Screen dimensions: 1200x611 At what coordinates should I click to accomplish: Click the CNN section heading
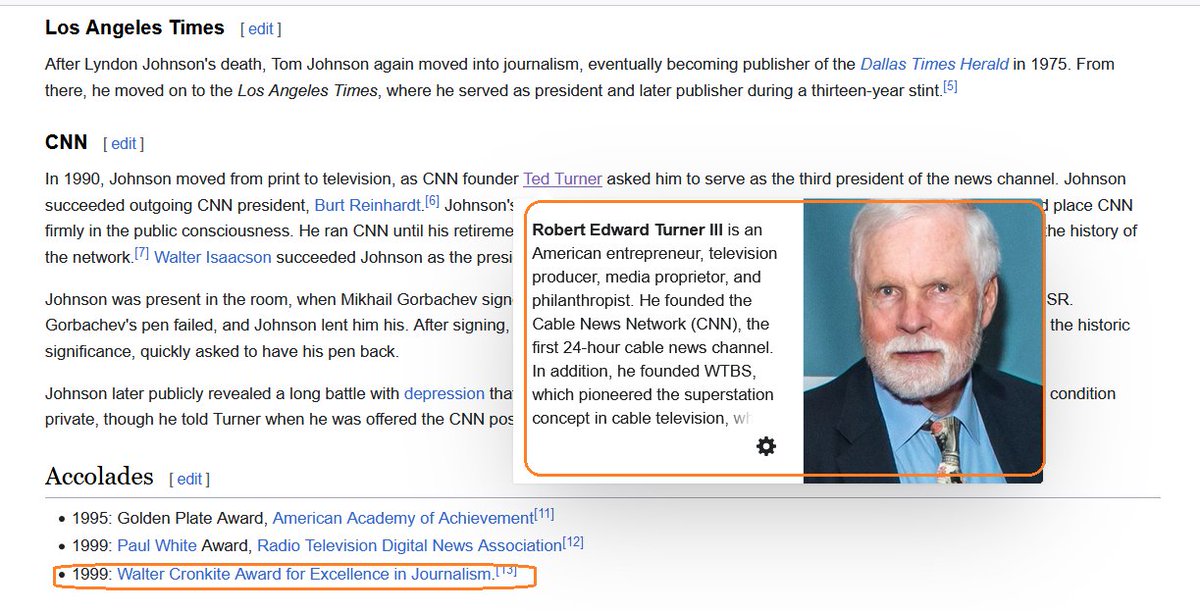coord(66,142)
